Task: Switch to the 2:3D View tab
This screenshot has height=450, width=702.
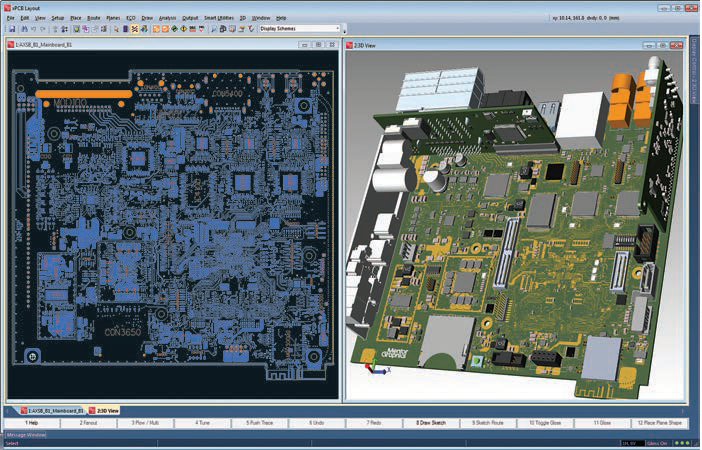Action: point(105,410)
